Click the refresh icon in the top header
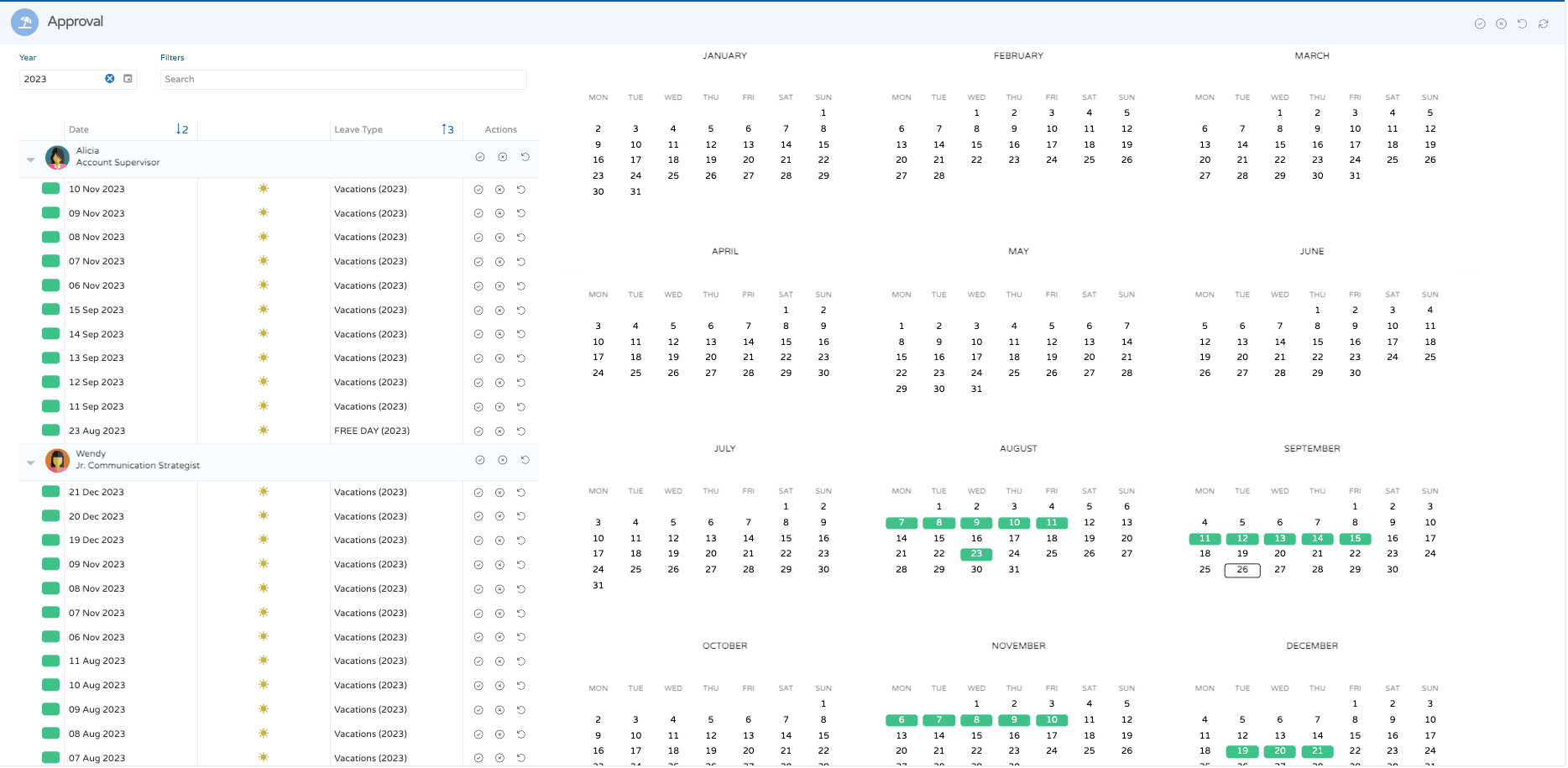 tap(1543, 24)
